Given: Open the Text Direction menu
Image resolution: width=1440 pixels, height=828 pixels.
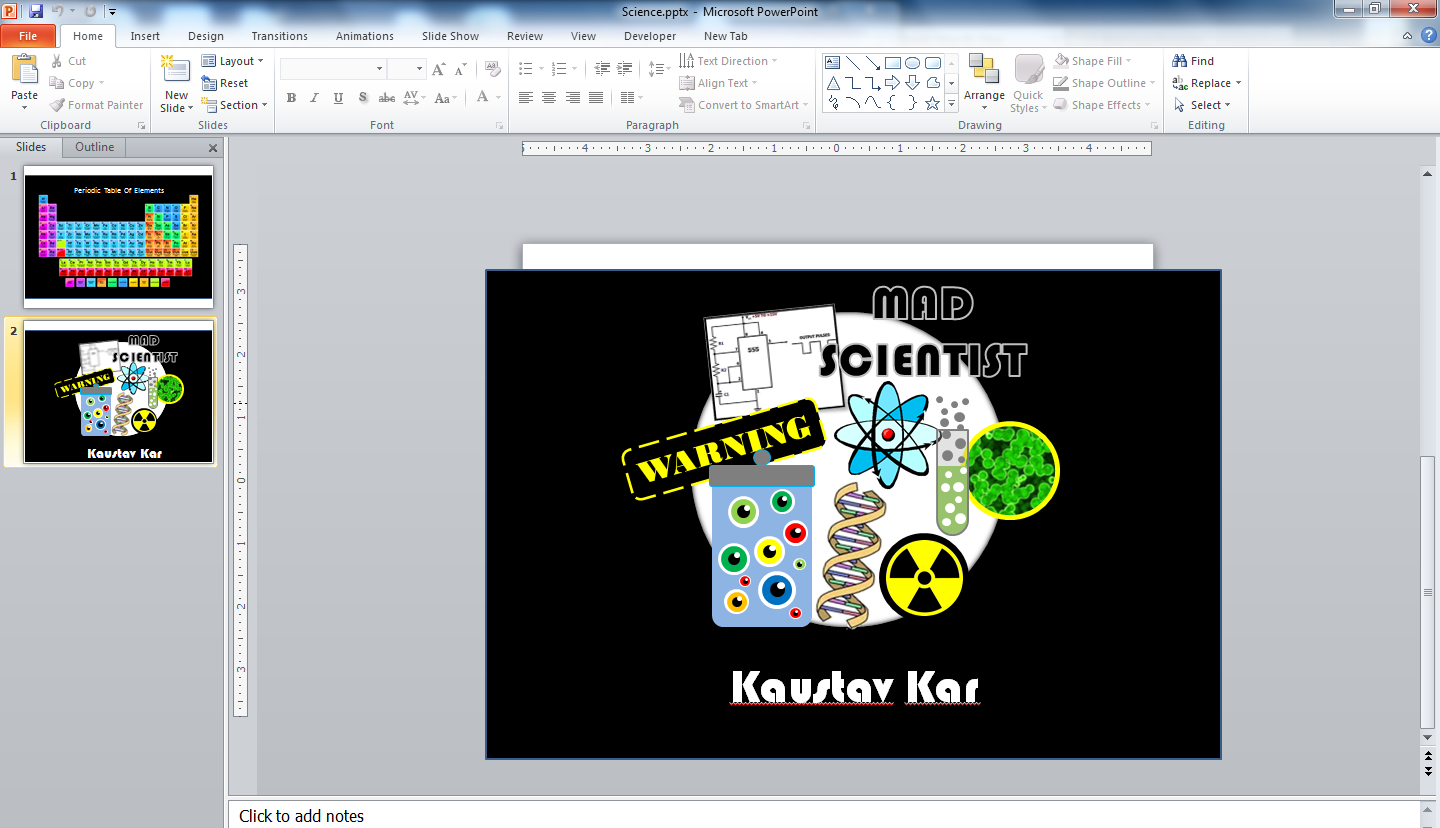Looking at the screenshot, I should [728, 61].
